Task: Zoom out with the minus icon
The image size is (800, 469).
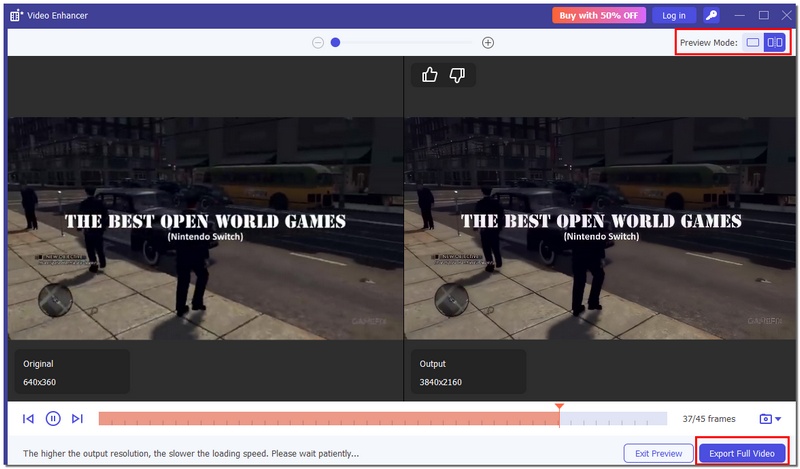Action: [x=318, y=42]
